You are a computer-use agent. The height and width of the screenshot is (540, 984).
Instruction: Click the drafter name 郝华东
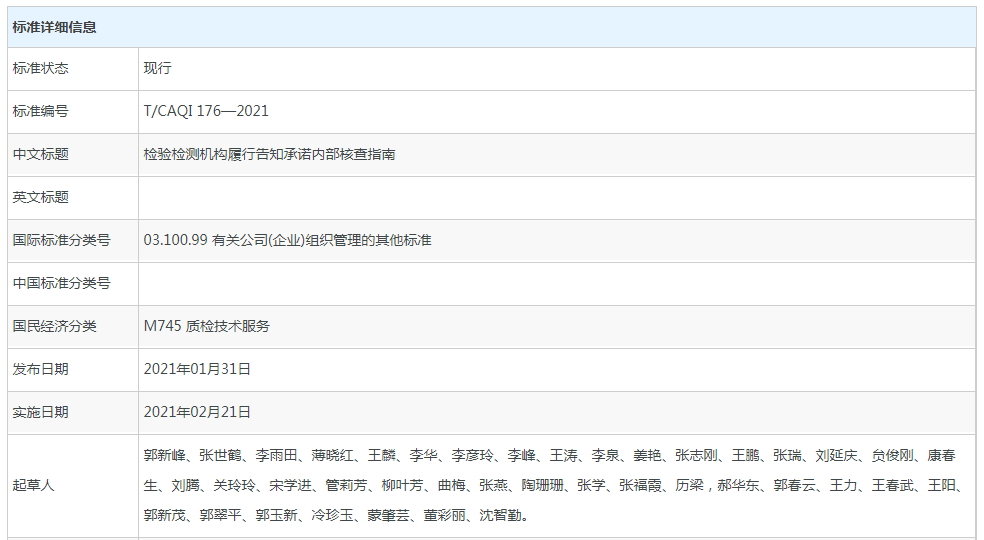739,486
